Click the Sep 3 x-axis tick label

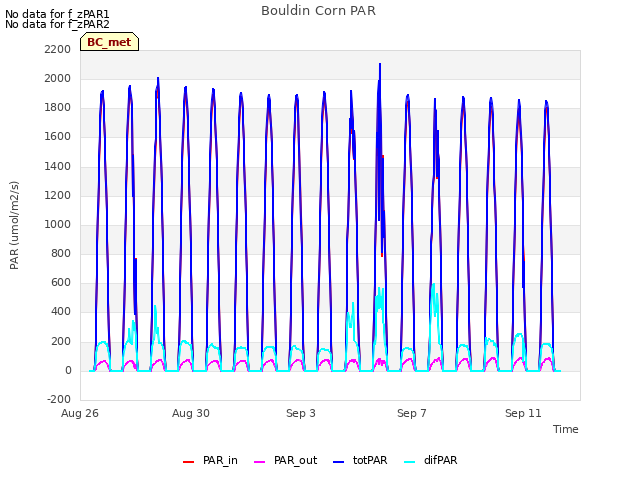click(301, 413)
